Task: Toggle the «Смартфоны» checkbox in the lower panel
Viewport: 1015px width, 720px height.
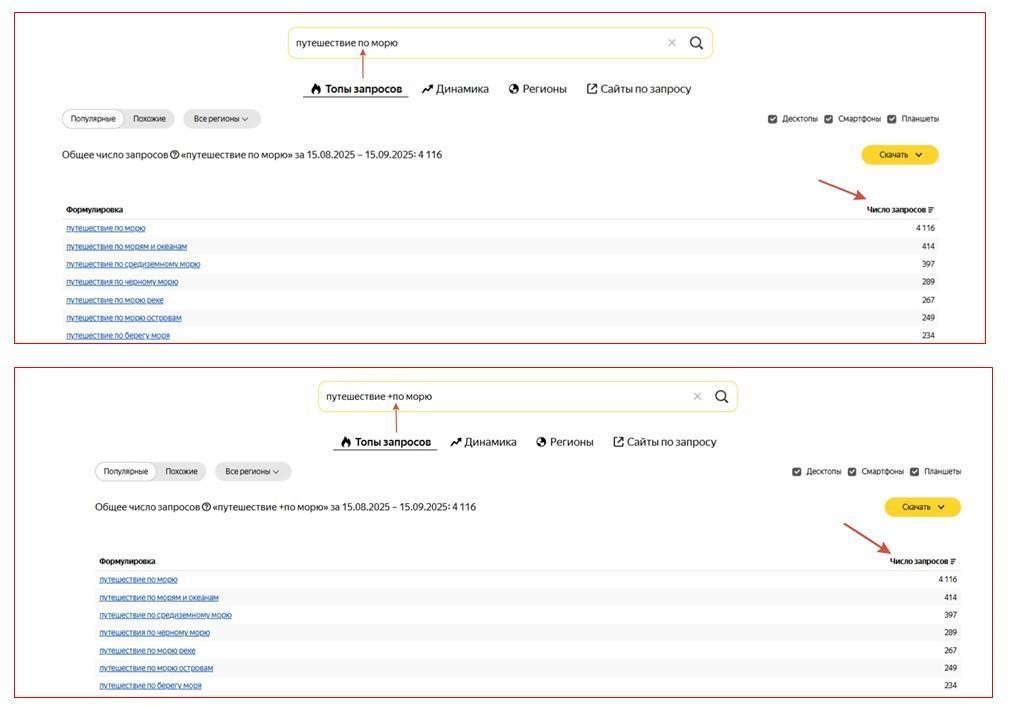Action: (852, 472)
